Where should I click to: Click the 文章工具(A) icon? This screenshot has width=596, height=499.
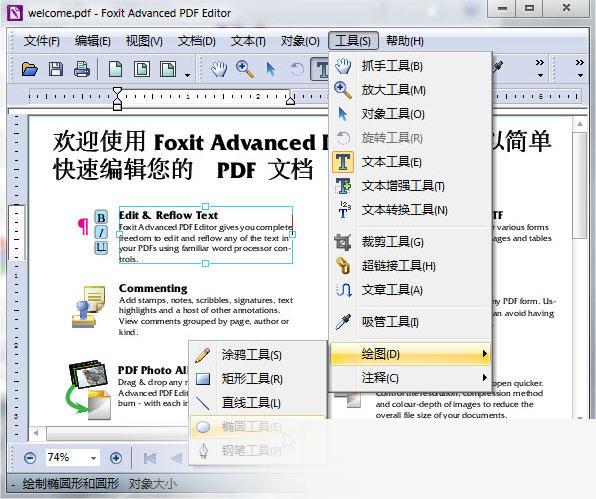click(344, 290)
